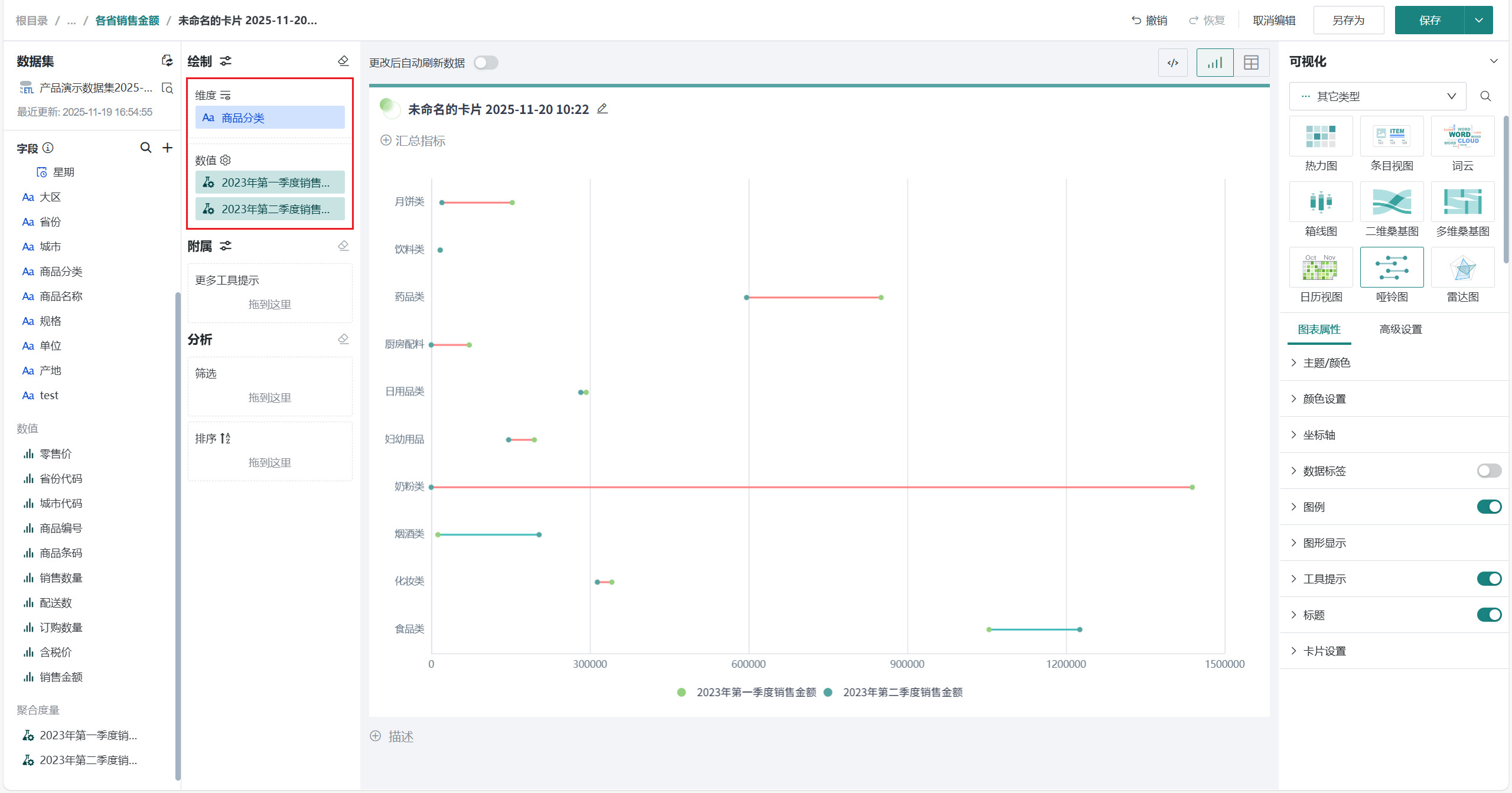Image resolution: width=1512 pixels, height=793 pixels.
Task: Clear the draw section with eraser icon
Action: point(343,61)
